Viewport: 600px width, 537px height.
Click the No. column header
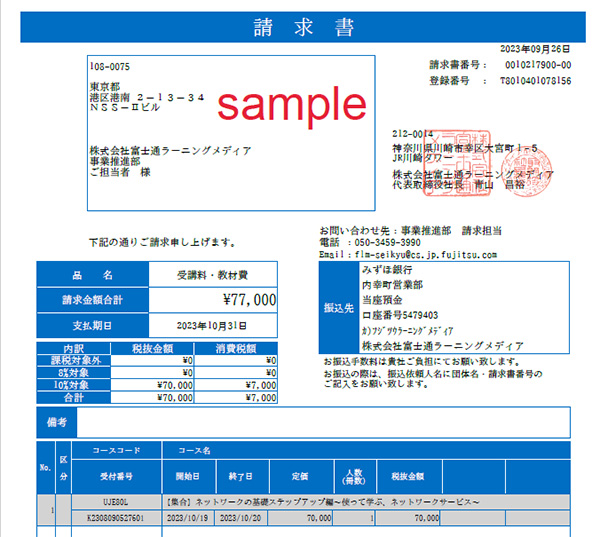tap(46, 468)
